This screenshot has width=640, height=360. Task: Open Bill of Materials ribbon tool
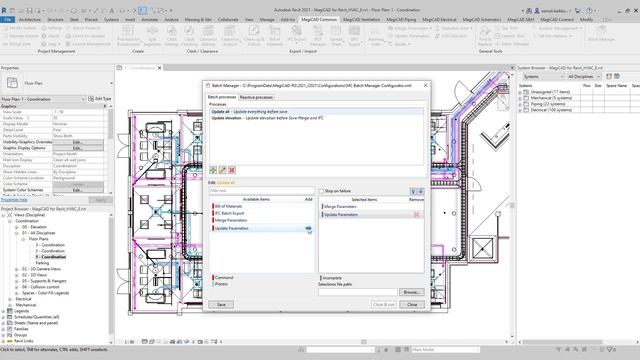click(x=275, y=35)
